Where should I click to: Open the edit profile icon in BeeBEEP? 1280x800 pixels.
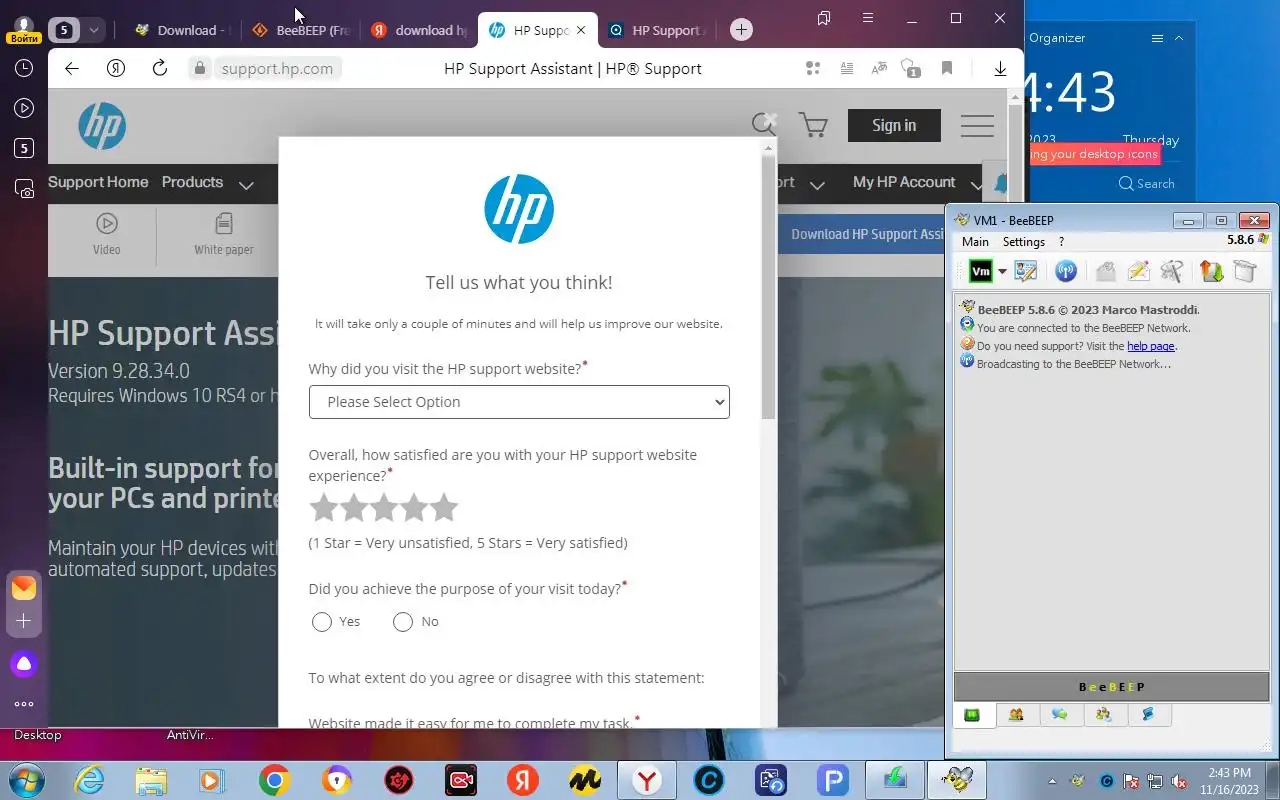pos(1026,271)
